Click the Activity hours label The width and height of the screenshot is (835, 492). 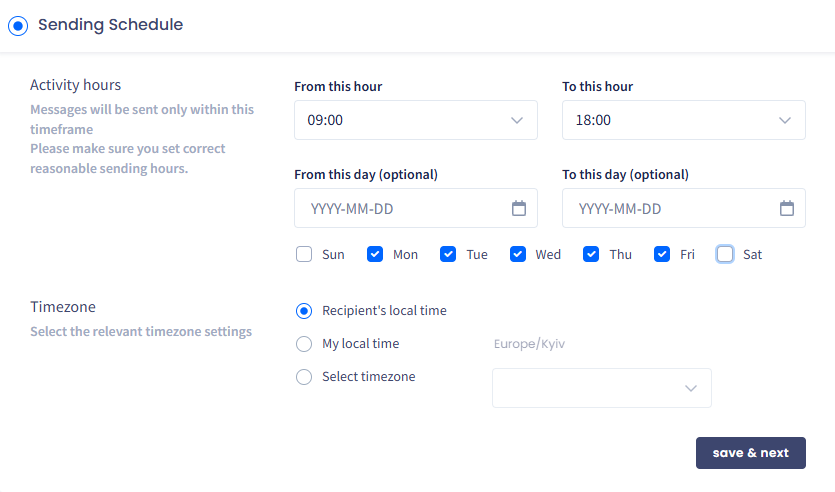click(x=76, y=85)
